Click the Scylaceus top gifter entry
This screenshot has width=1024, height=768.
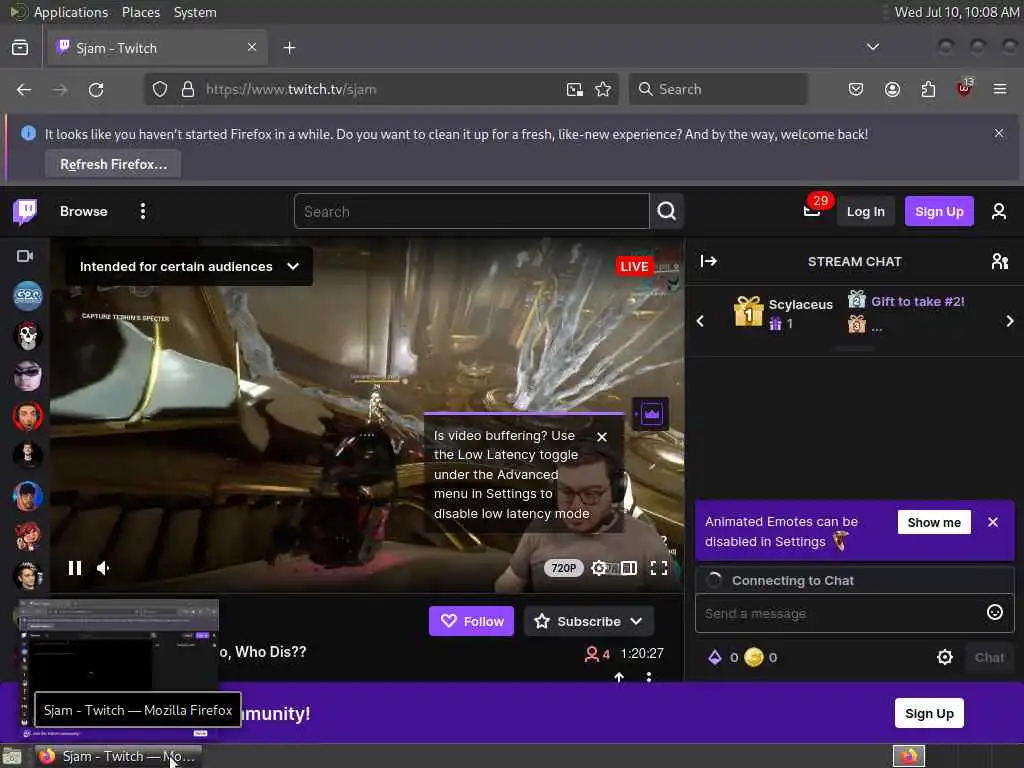(784, 312)
